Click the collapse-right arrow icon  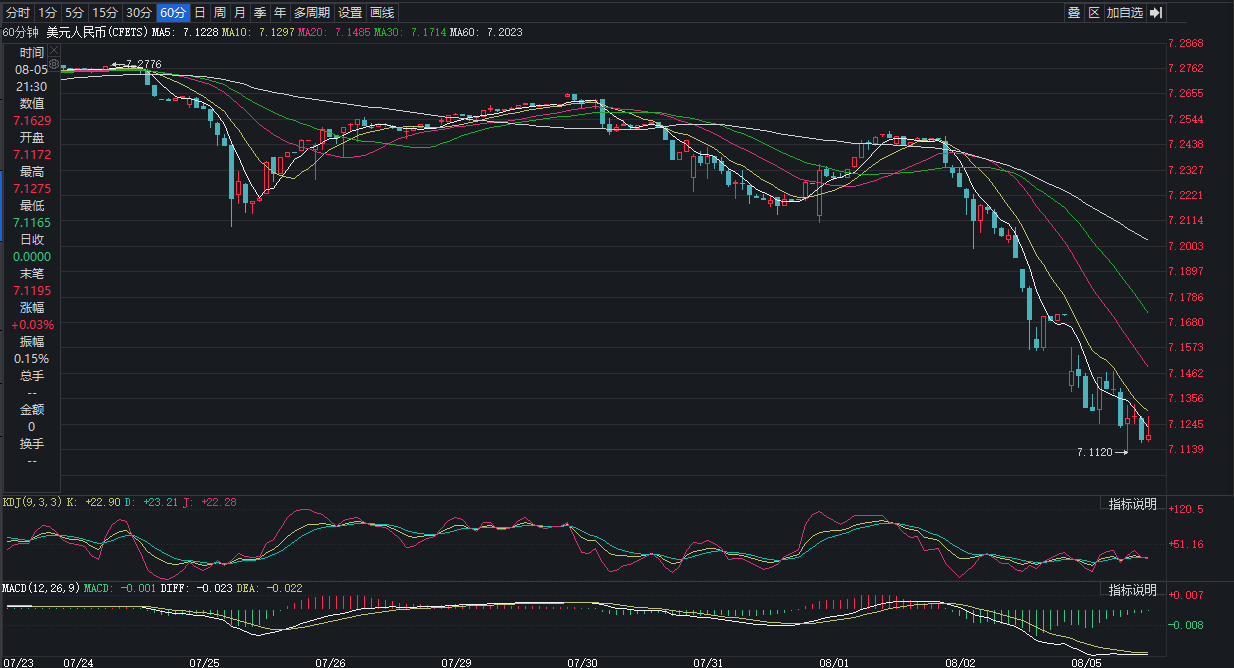click(x=1156, y=13)
